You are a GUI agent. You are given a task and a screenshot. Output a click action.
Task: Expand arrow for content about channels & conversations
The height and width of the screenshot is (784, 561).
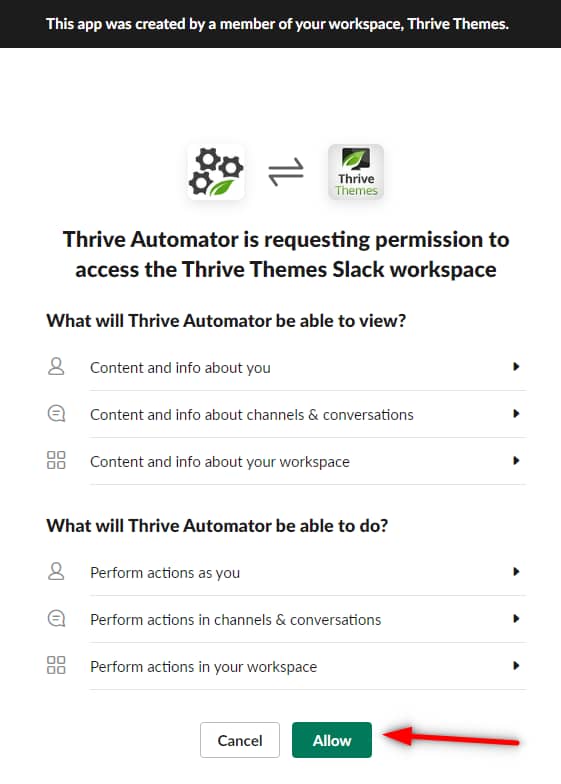click(x=516, y=414)
